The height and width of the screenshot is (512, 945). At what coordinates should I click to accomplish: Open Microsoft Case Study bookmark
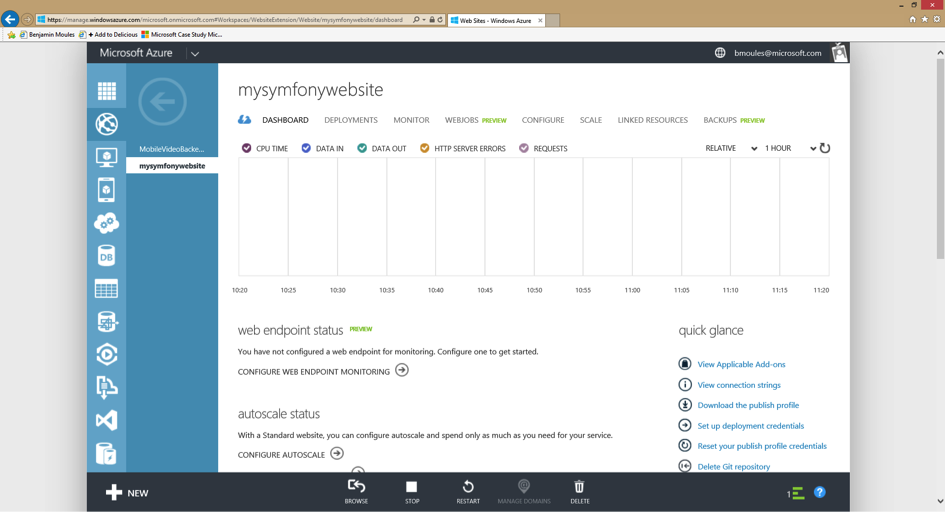[x=181, y=35]
